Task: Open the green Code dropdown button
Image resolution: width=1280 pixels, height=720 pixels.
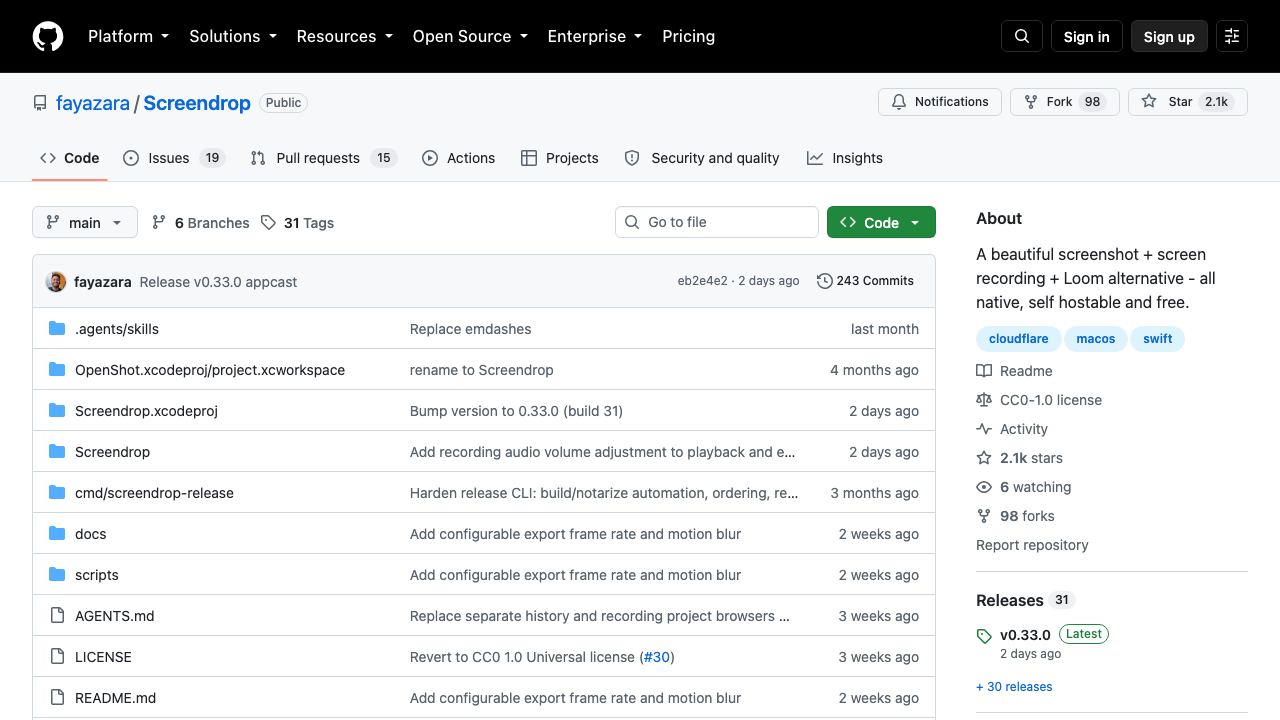Action: pyautogui.click(x=881, y=222)
